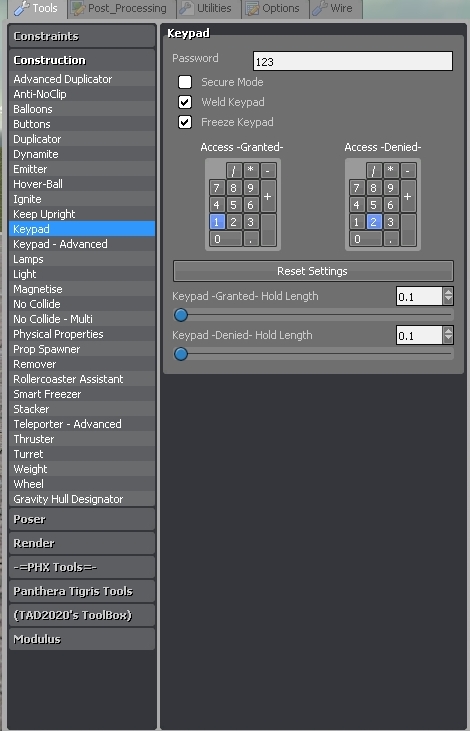Screen dimensions: 470x731
Task: Select the plus key on Access Denied numpad
Action: (x=408, y=196)
